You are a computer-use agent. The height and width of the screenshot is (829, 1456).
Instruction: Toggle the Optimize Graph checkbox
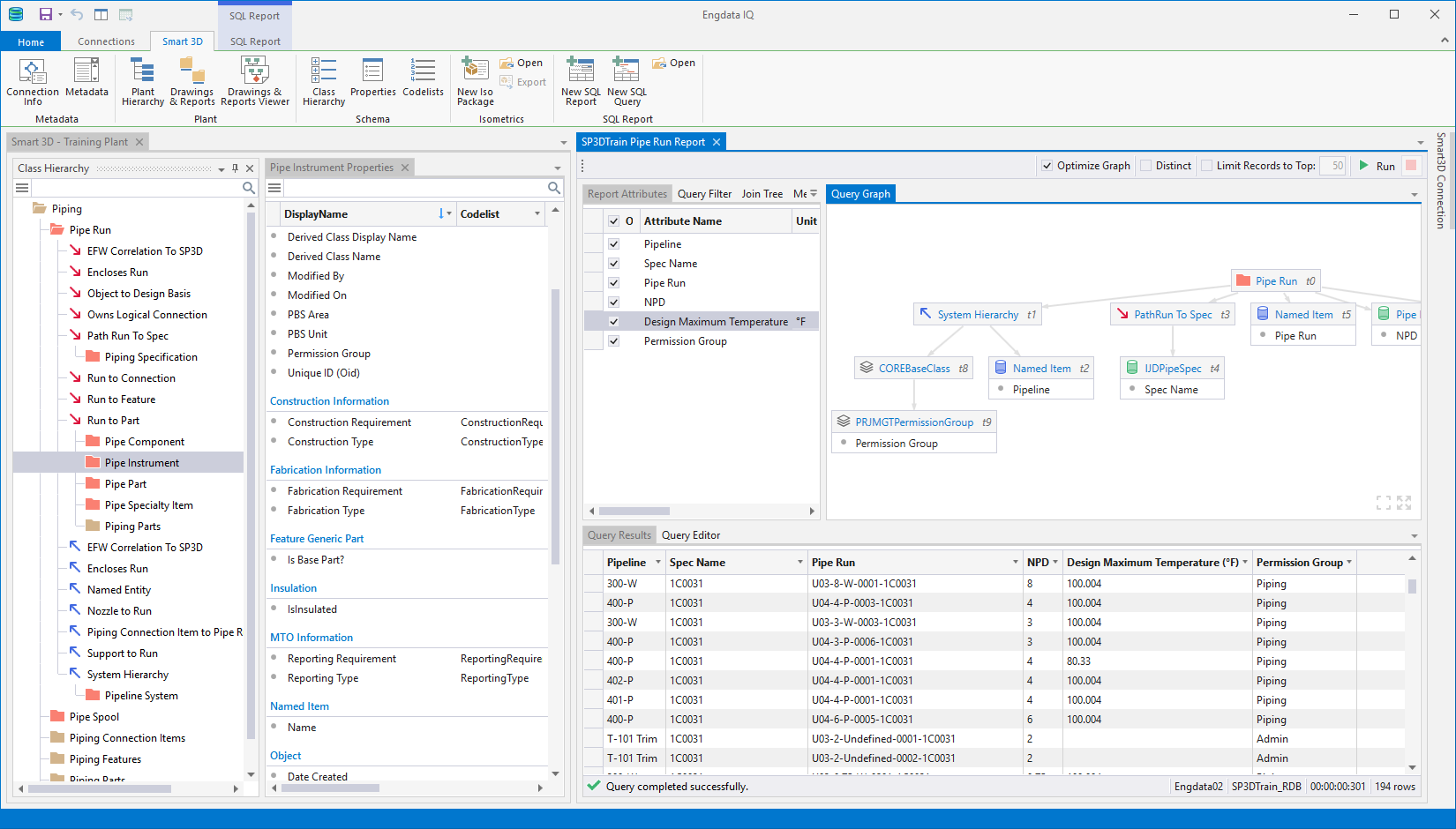point(1047,166)
